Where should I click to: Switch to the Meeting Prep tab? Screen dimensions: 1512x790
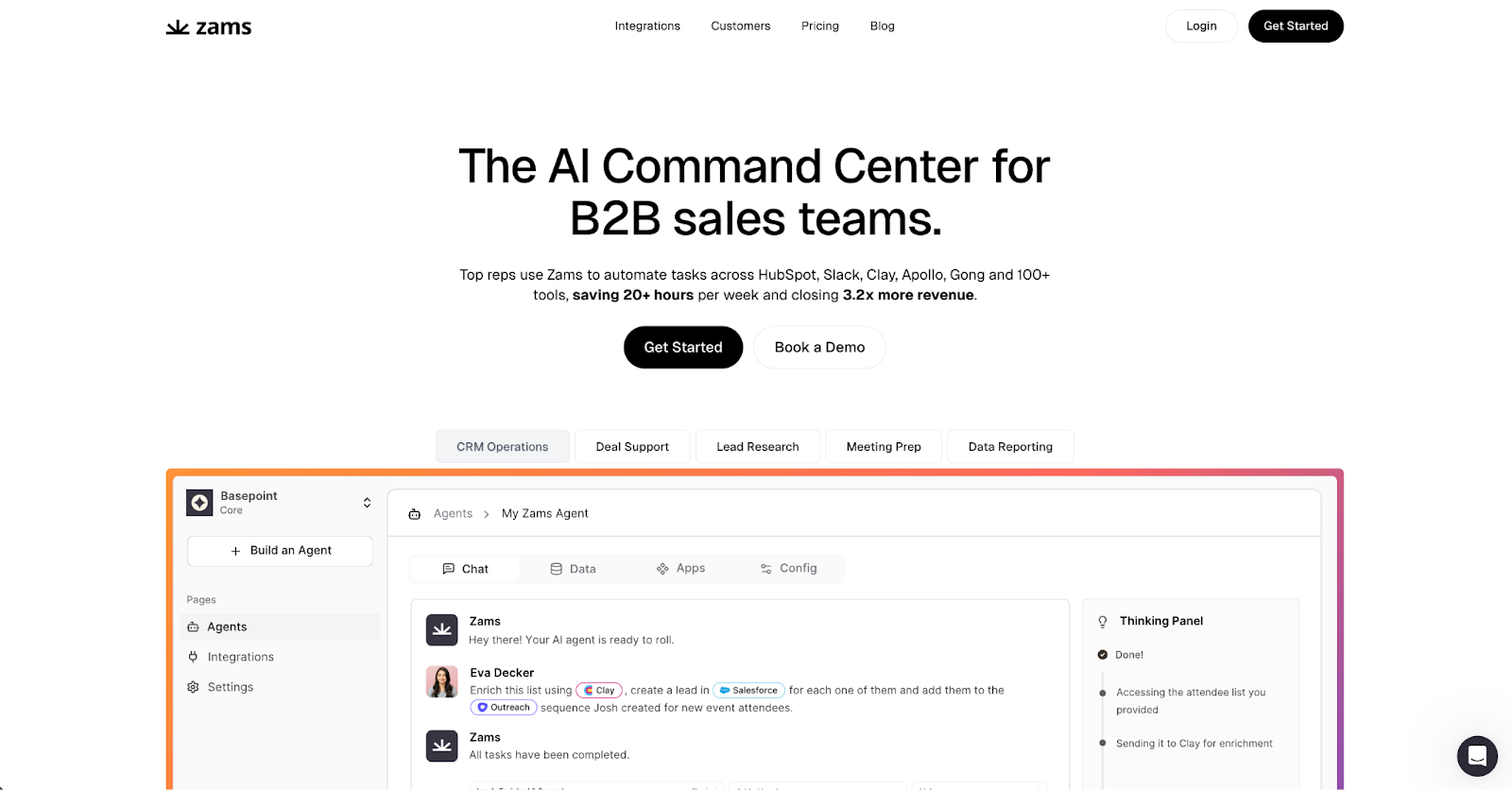[884, 447]
